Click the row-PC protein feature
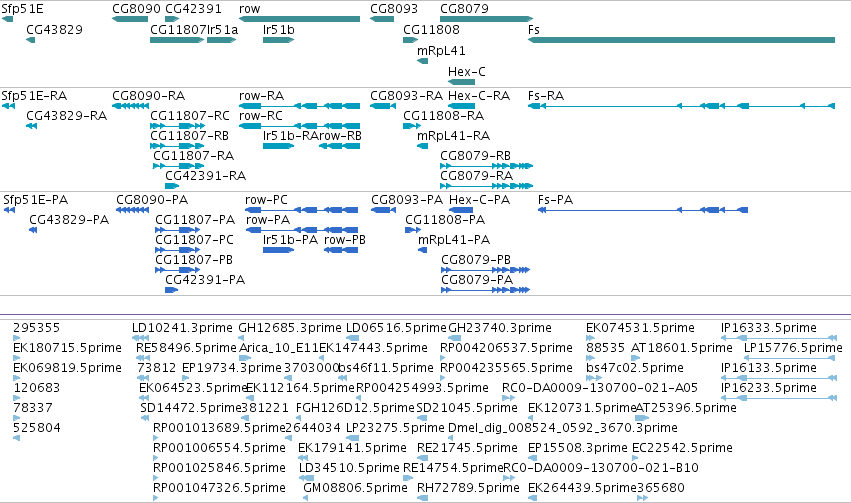This screenshot has height=503, width=851. (302, 210)
